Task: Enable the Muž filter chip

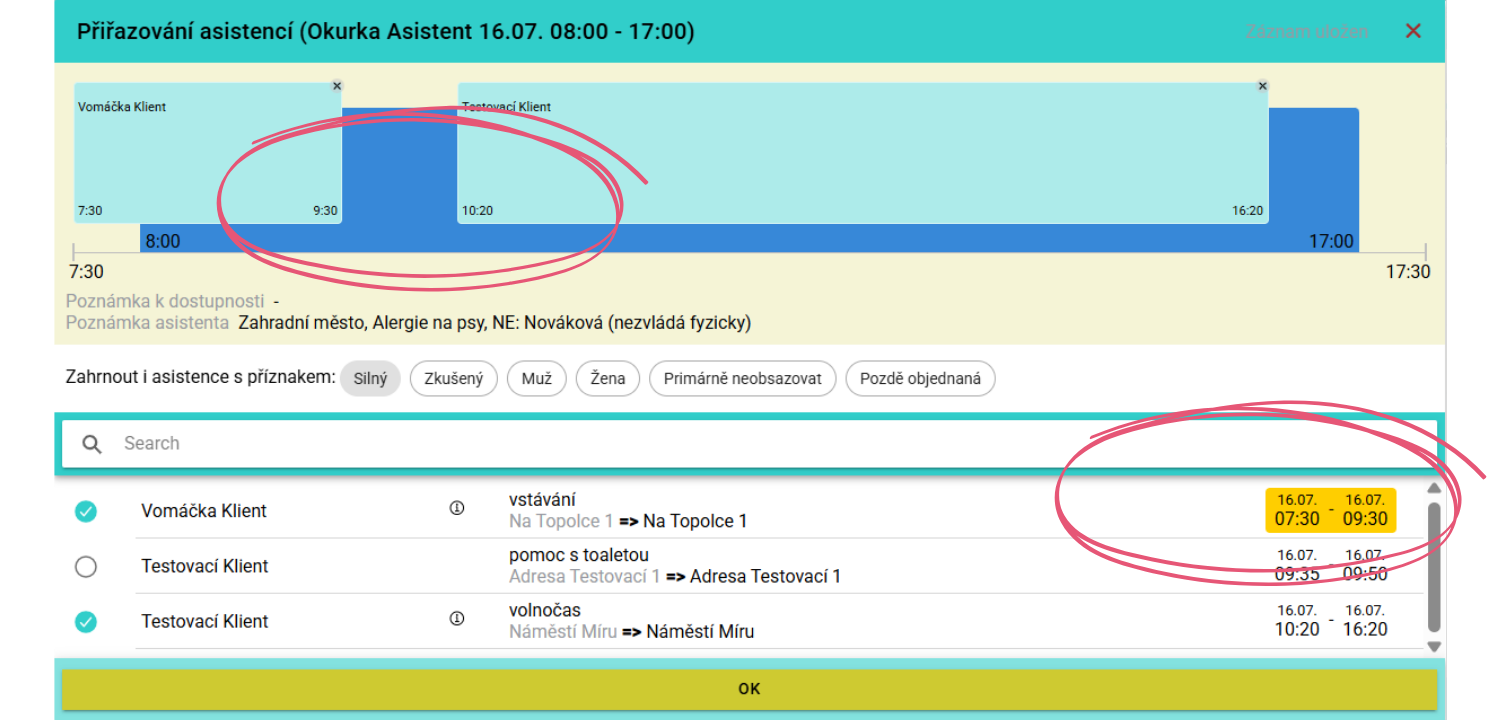Action: (x=536, y=379)
